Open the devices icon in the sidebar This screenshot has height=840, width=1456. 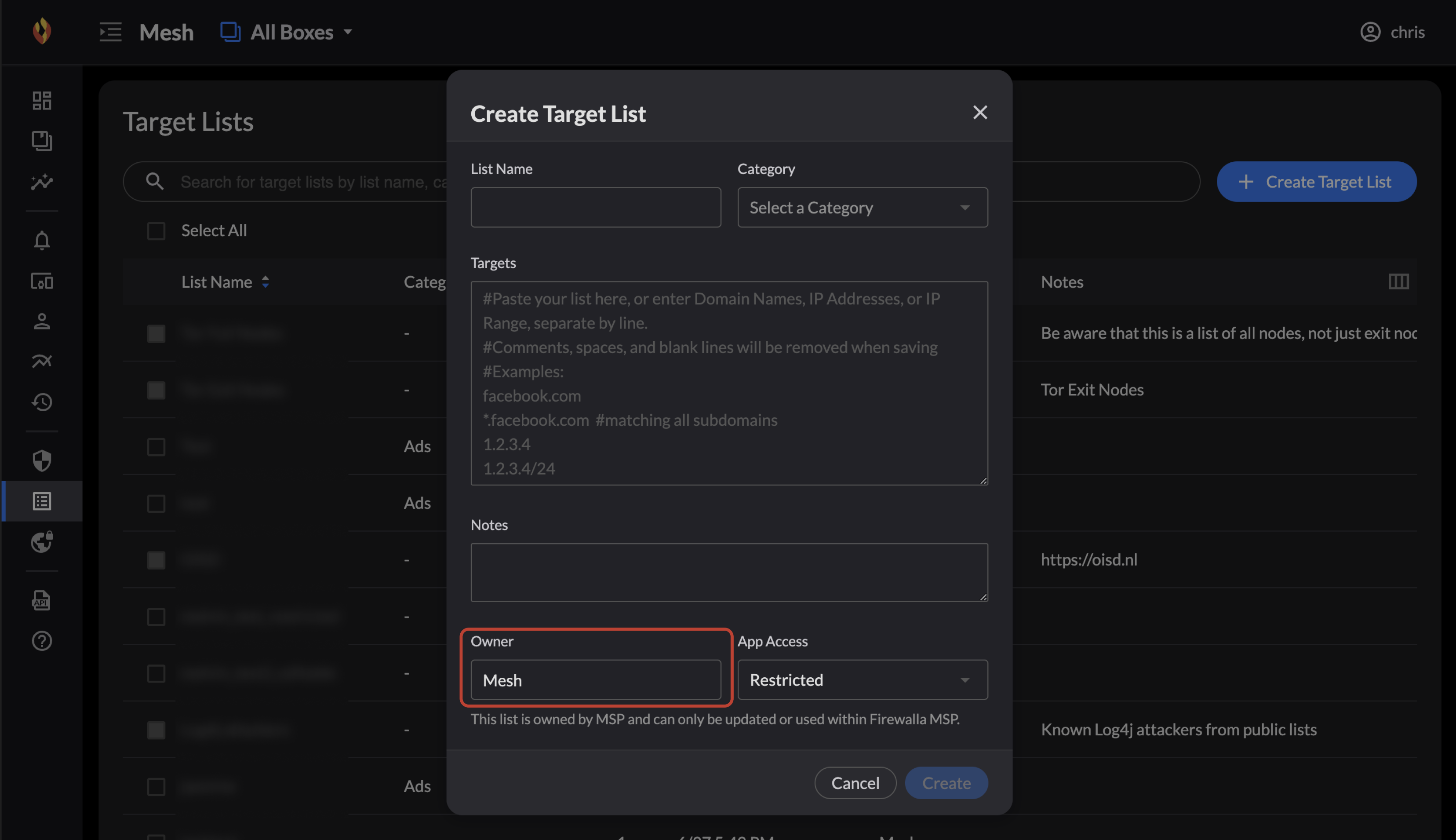click(x=41, y=281)
